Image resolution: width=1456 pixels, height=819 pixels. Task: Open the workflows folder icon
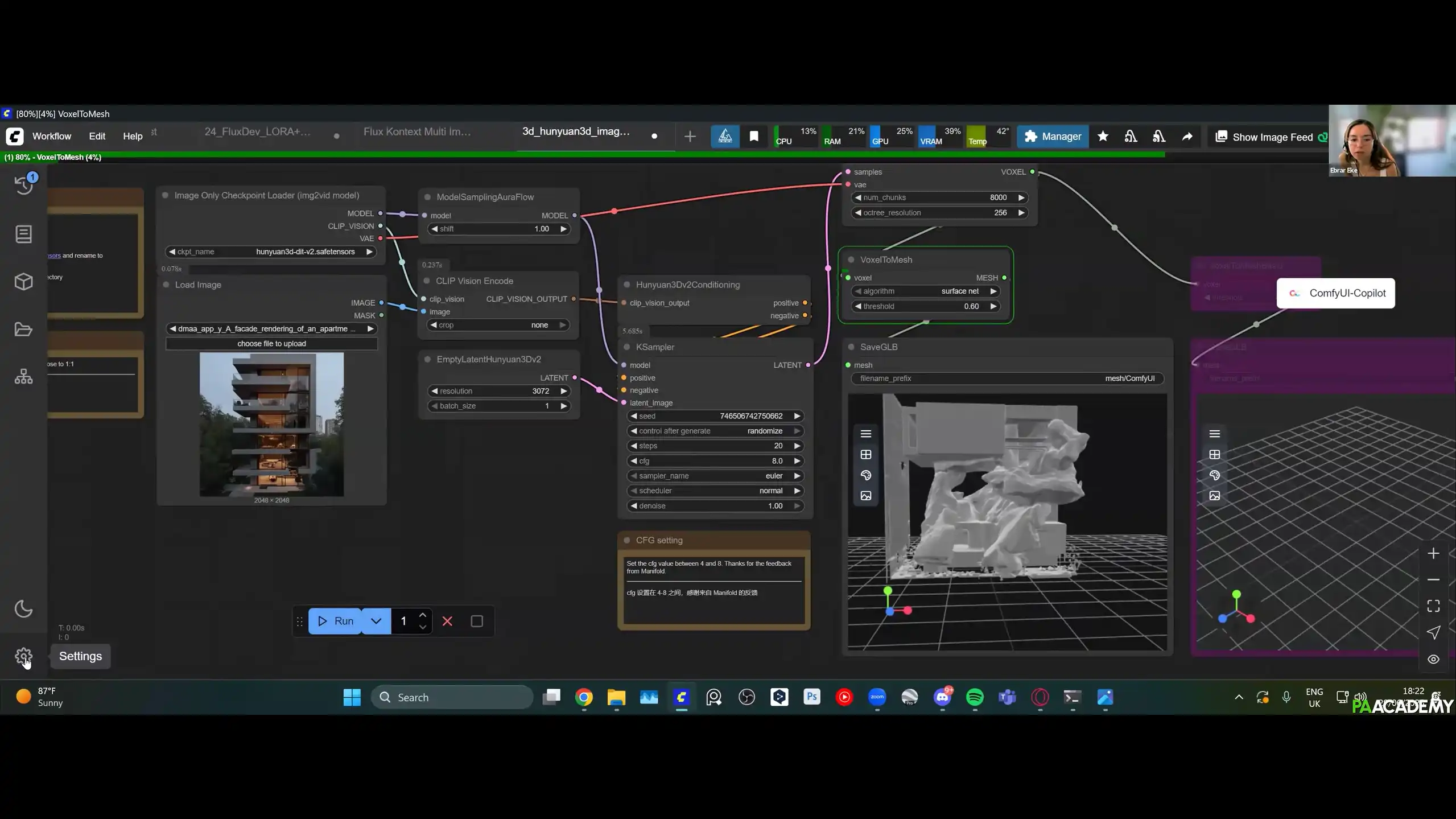(x=23, y=329)
